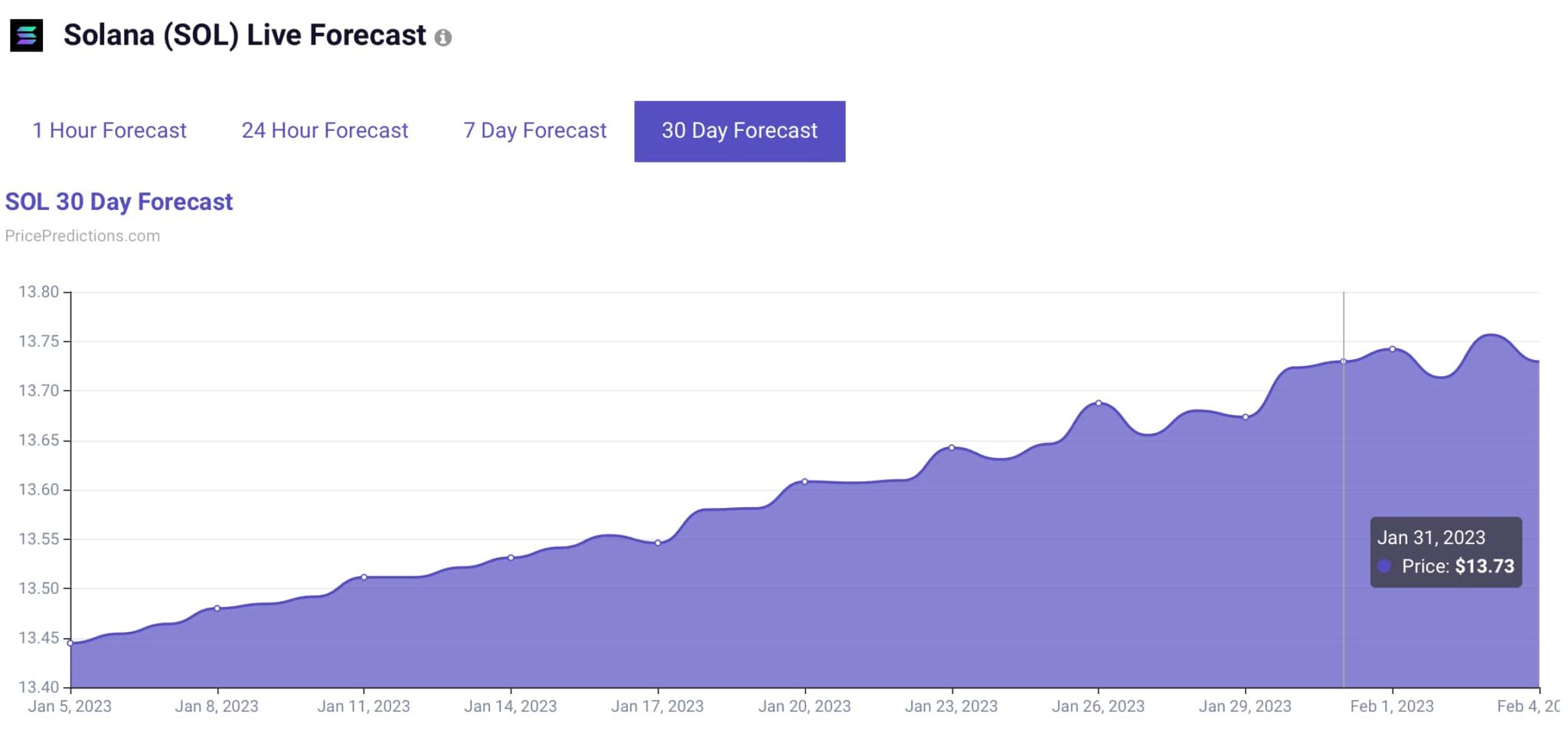Click the vertical crosshair line on the chart

tap(1344, 460)
